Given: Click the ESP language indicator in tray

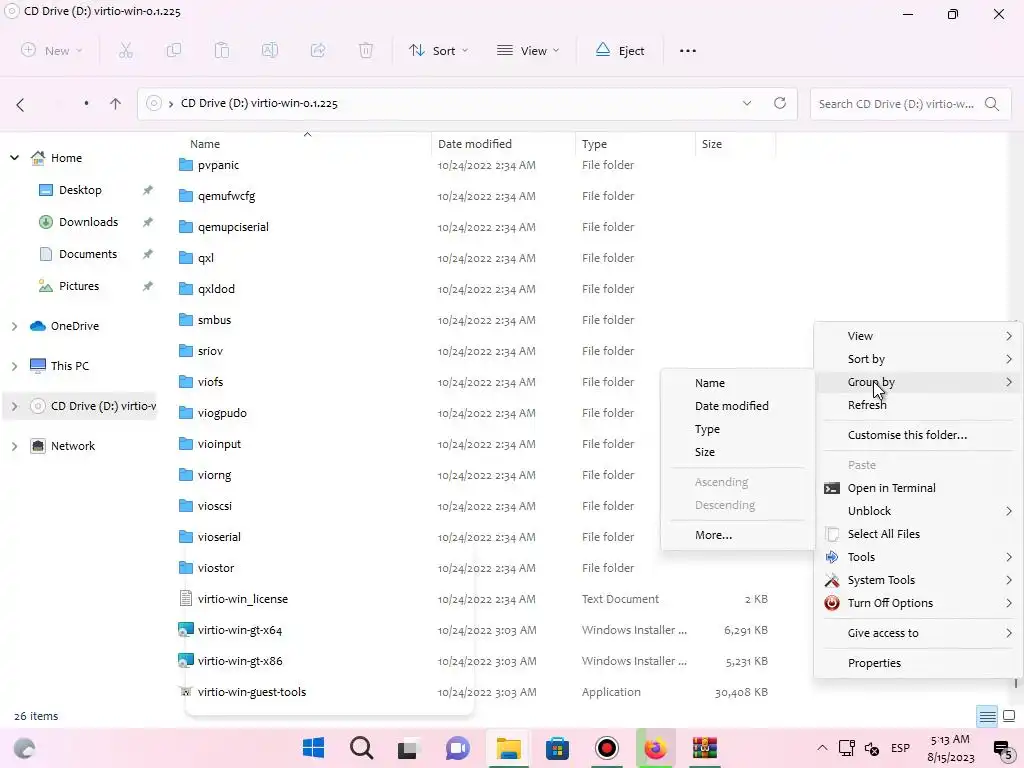Looking at the screenshot, I should (x=900, y=748).
